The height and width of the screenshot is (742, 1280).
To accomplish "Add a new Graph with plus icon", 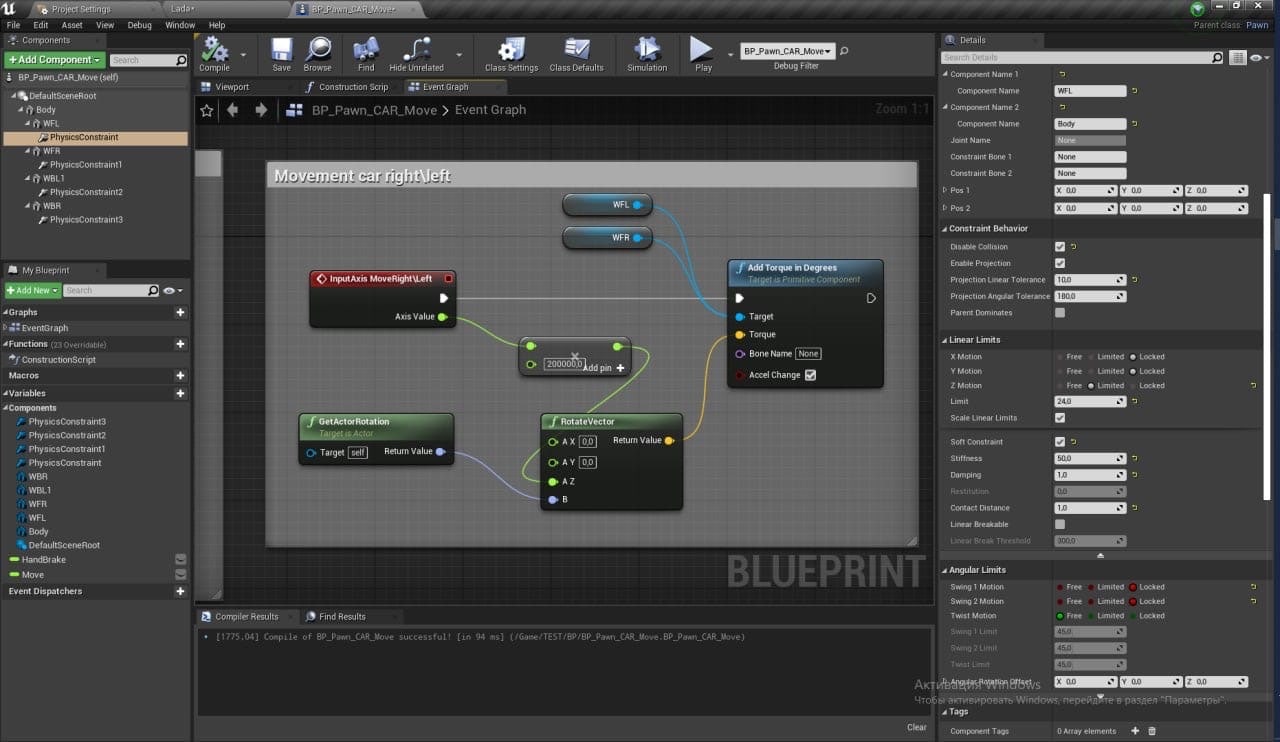I will (180, 312).
